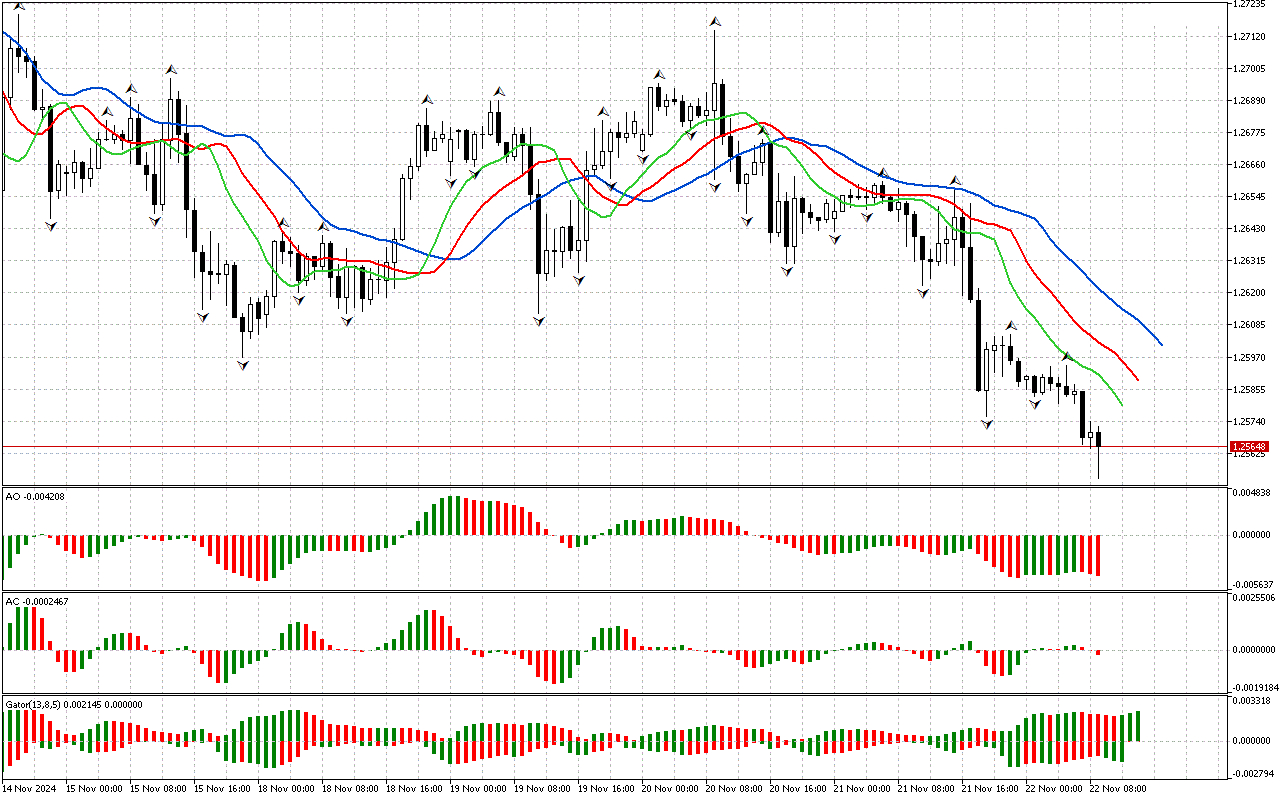Select the AC -0.0002467 indicator label

[37, 601]
